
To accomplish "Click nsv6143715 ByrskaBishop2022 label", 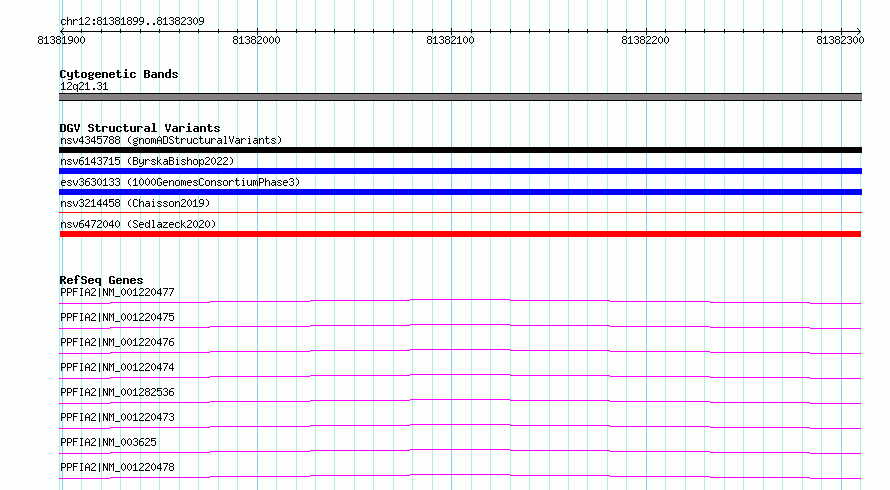I will coord(147,161).
